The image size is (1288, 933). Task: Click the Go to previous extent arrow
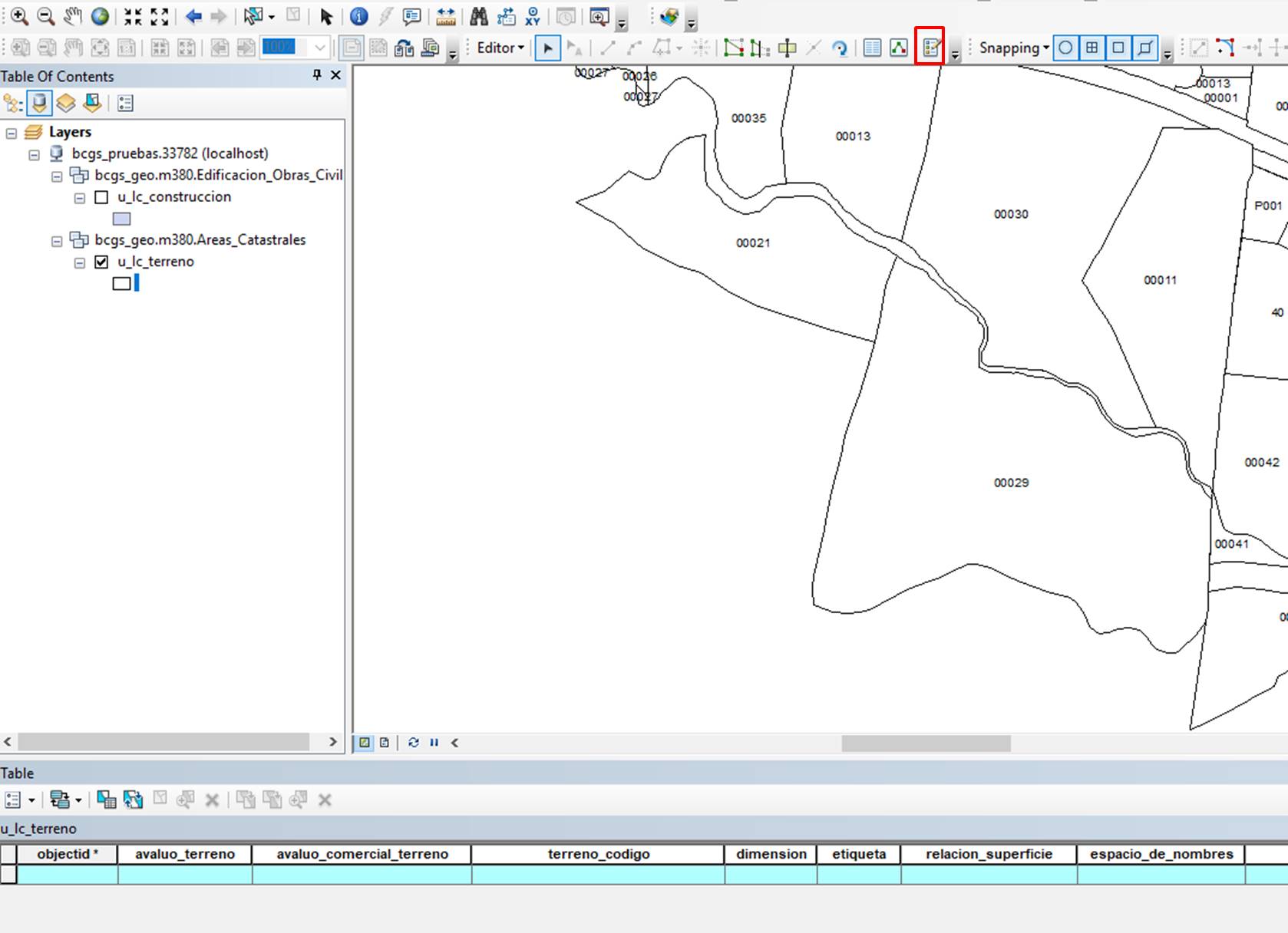tap(193, 16)
